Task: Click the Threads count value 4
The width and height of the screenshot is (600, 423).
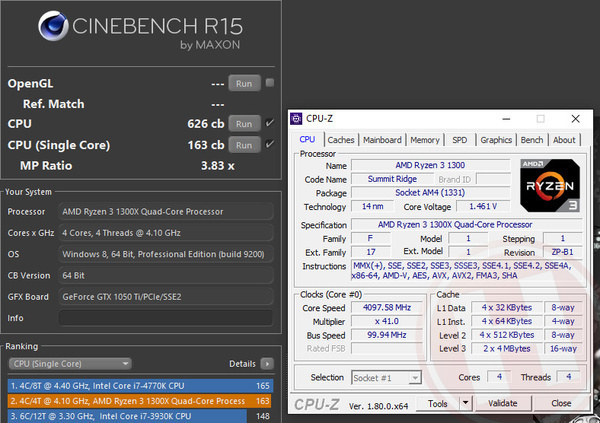Action: point(569,377)
